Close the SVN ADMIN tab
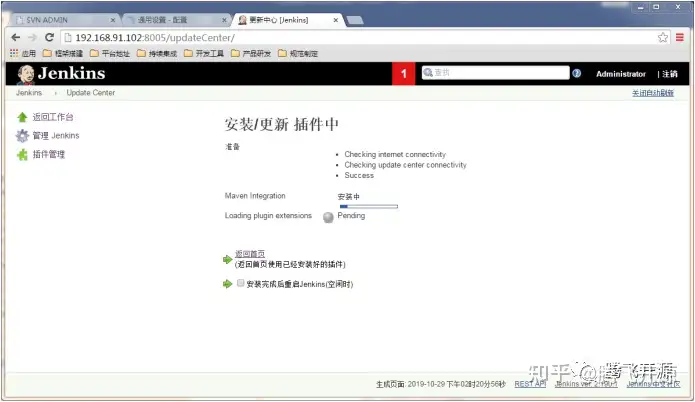 point(113,20)
